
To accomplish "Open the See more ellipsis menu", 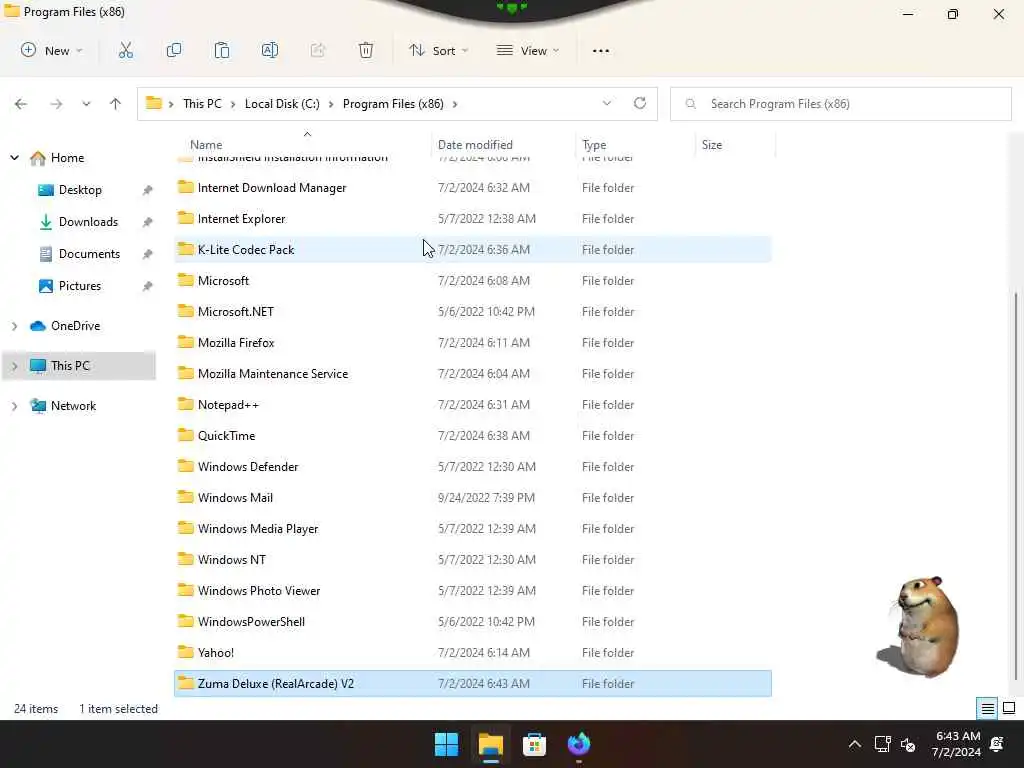I will (601, 51).
